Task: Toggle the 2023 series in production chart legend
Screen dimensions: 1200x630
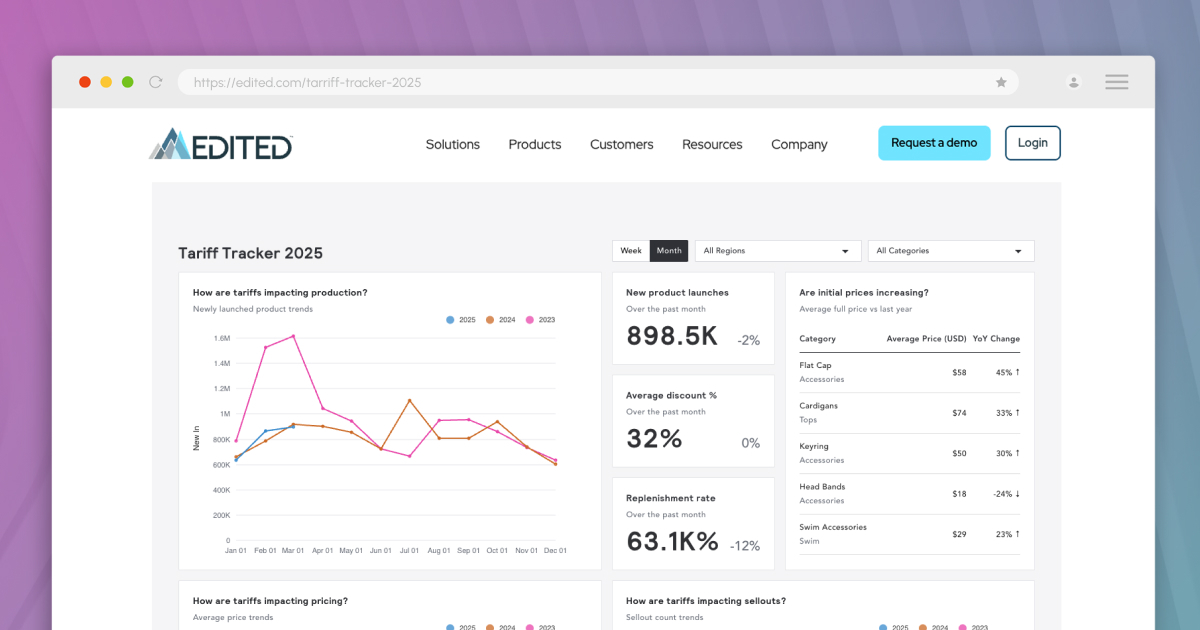Action: pyautogui.click(x=541, y=320)
